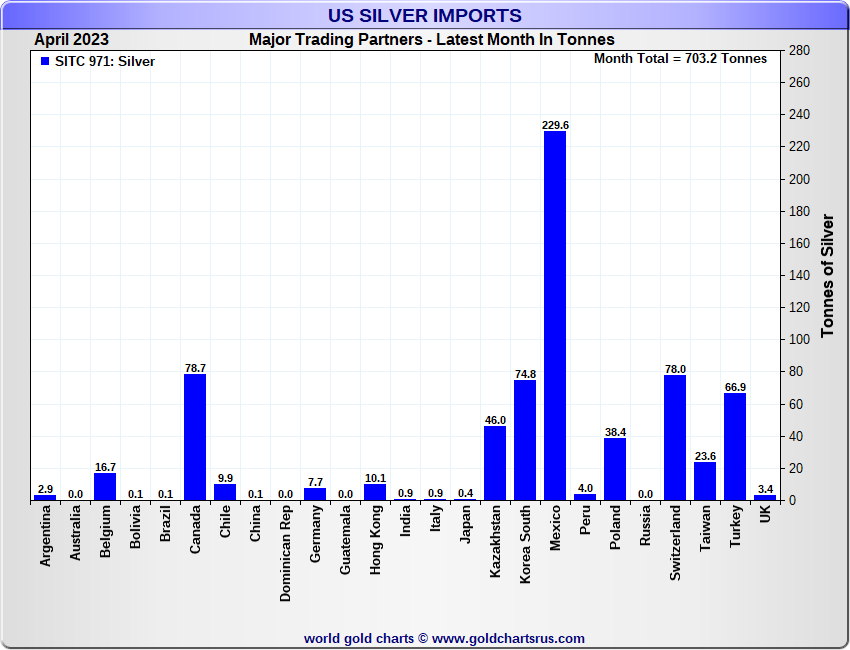Click the 280 value on the y-axis

pos(799,50)
